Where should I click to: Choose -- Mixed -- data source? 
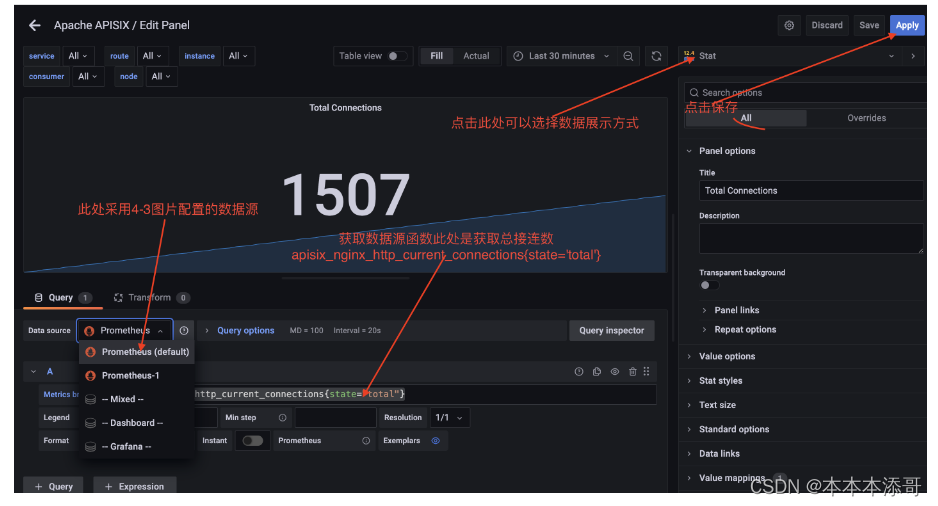[x=137, y=400]
